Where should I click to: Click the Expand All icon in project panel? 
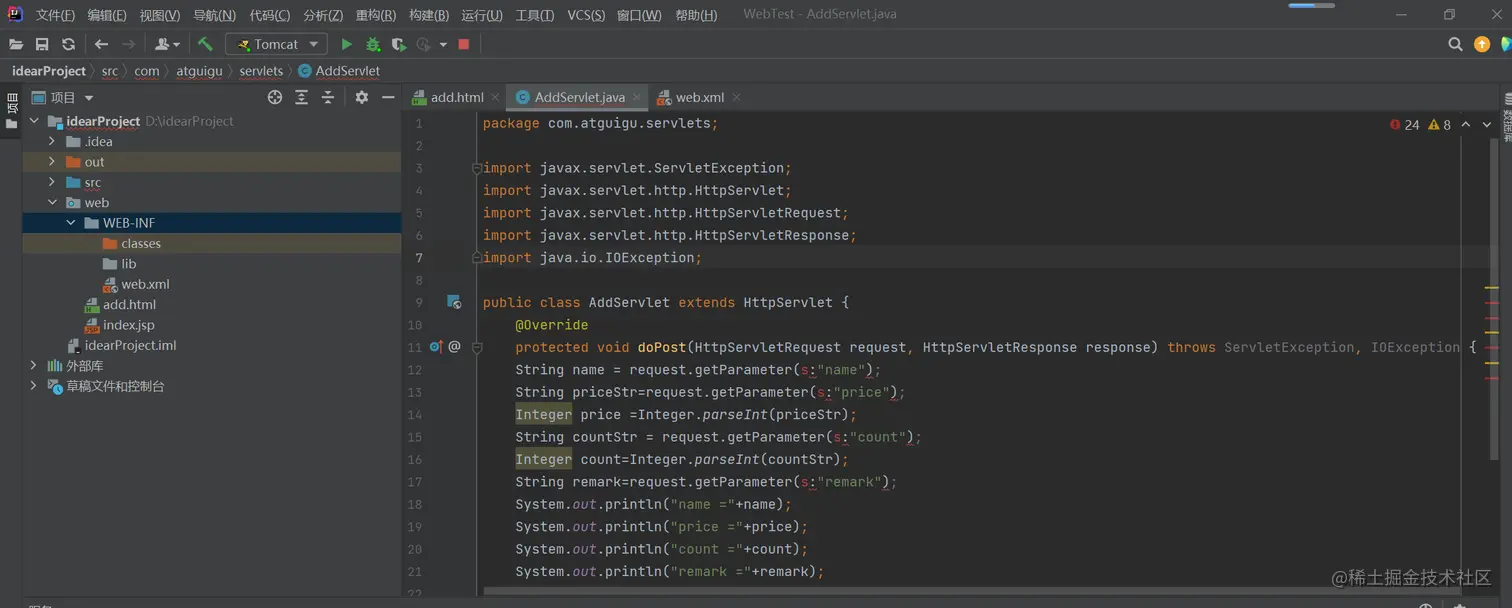point(301,97)
